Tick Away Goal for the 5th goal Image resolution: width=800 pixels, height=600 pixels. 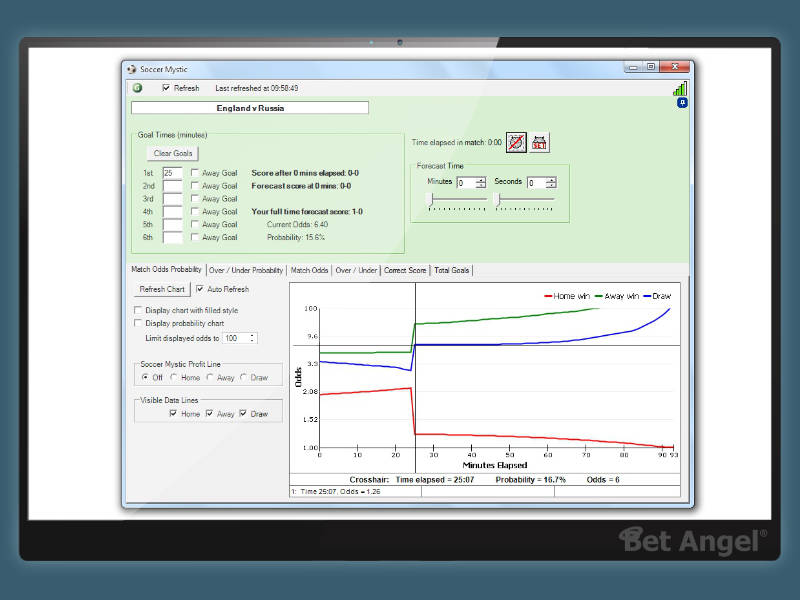tap(195, 224)
